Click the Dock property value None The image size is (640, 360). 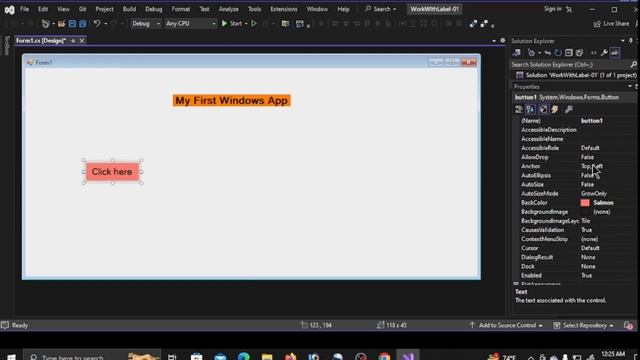(x=588, y=267)
